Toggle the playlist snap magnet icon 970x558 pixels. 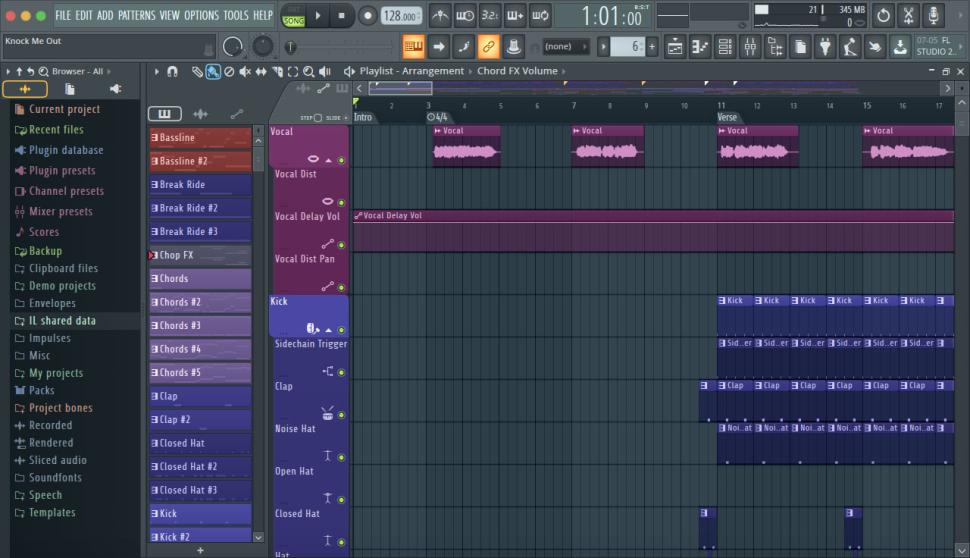tap(172, 72)
